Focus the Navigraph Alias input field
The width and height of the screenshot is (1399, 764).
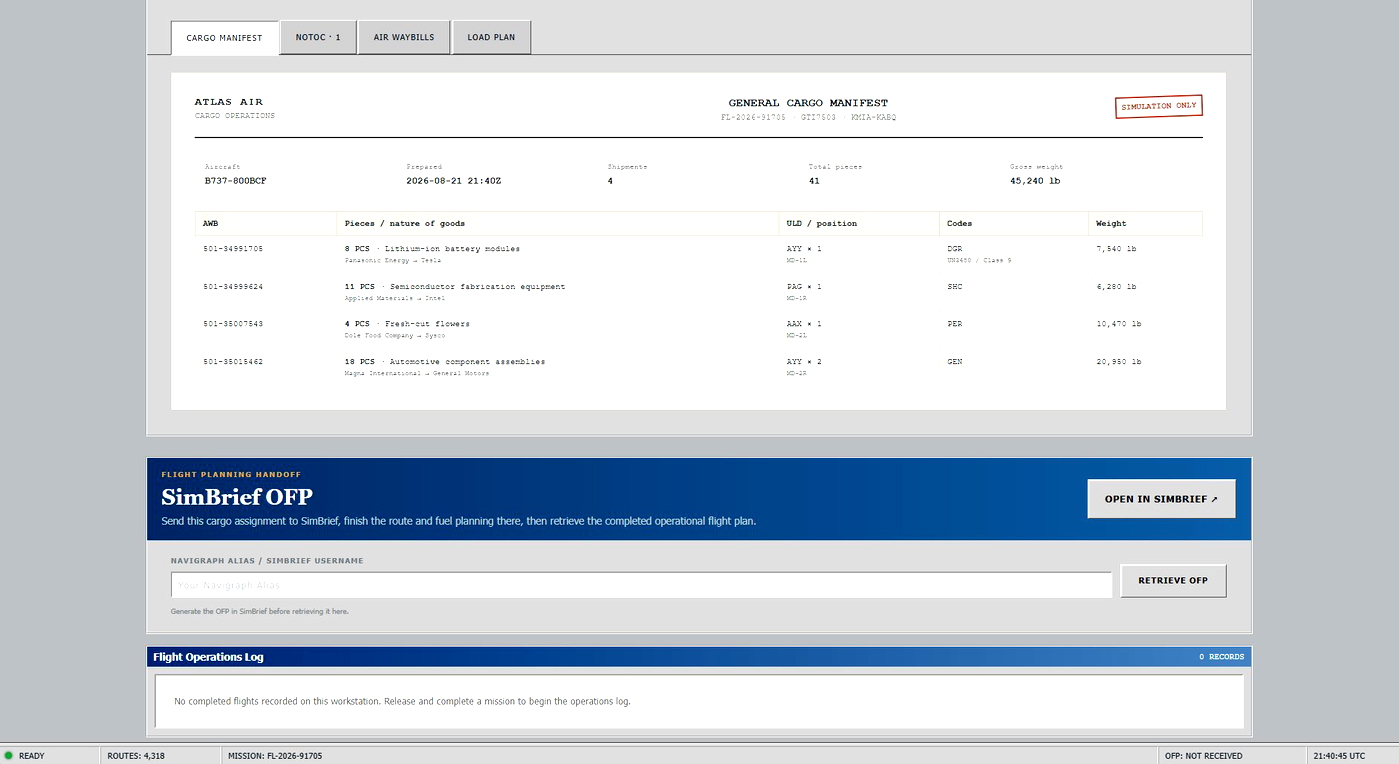[641, 585]
